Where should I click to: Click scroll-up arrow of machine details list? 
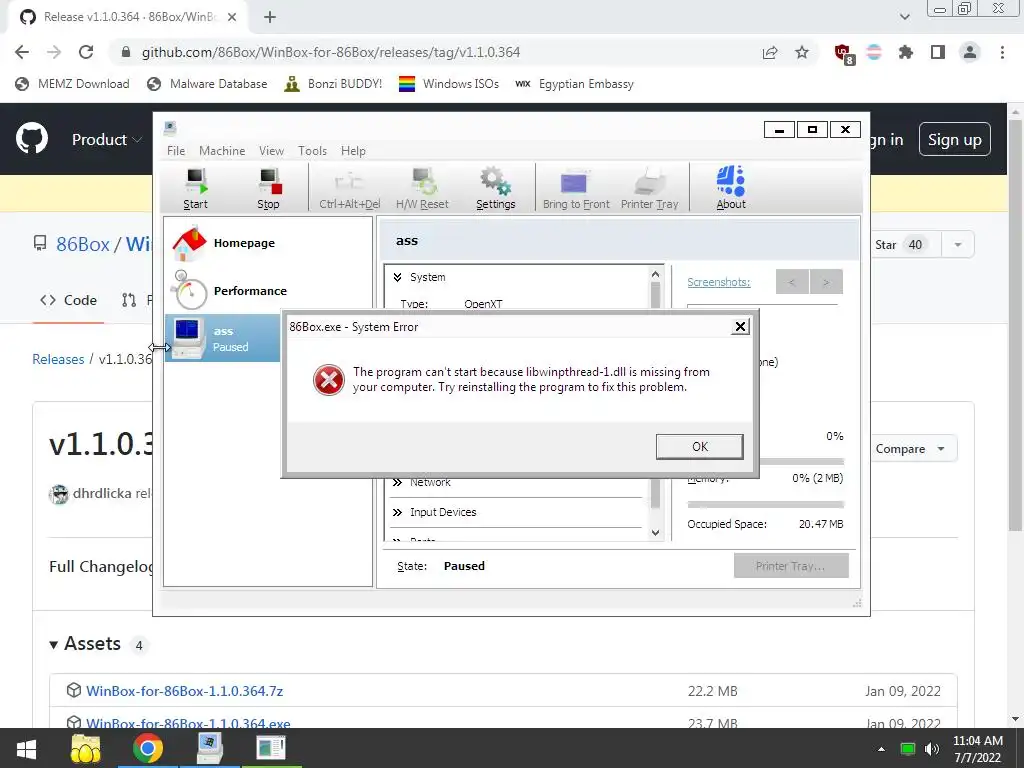(656, 274)
